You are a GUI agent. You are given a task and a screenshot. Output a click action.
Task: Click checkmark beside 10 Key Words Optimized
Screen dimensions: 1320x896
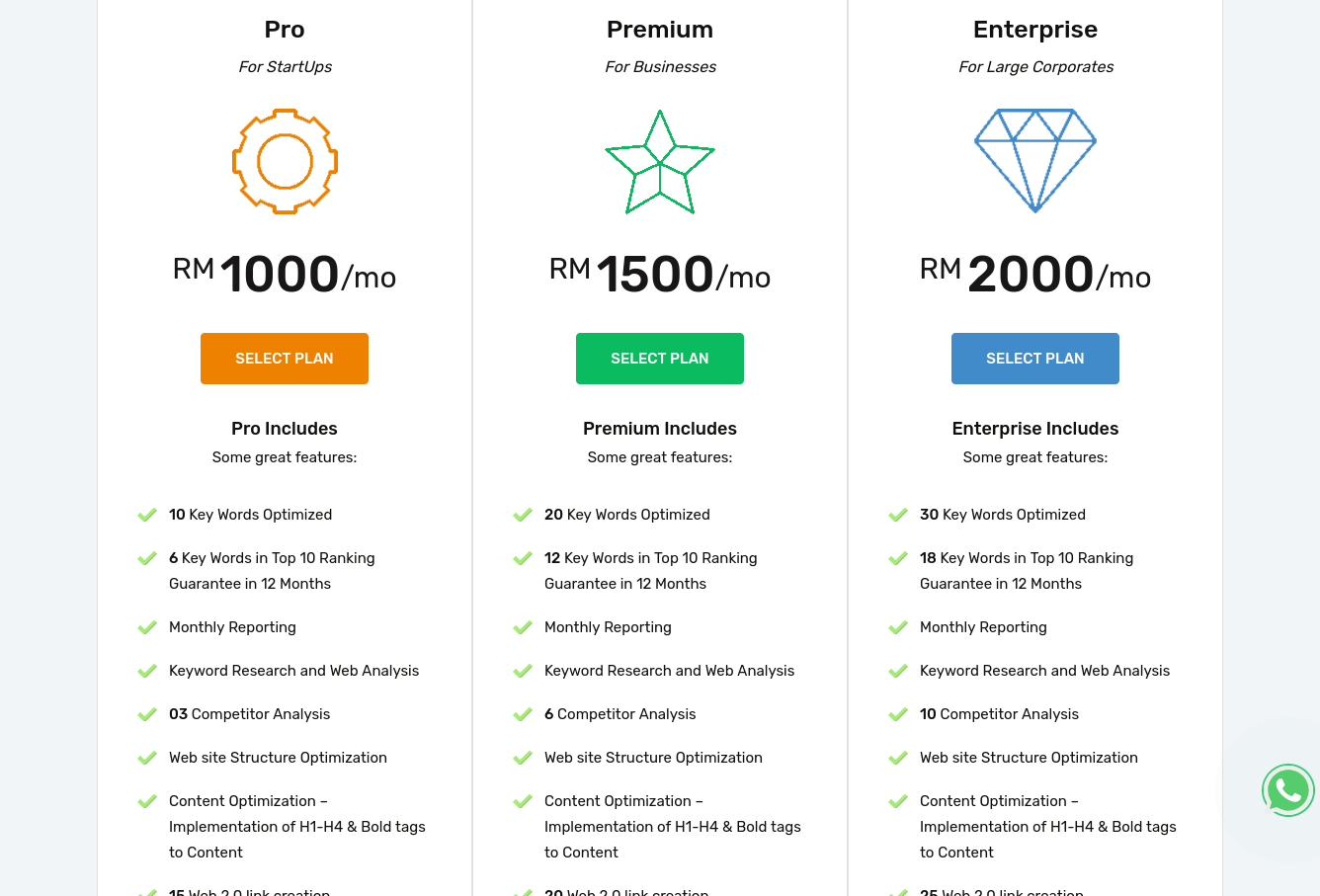[147, 515]
